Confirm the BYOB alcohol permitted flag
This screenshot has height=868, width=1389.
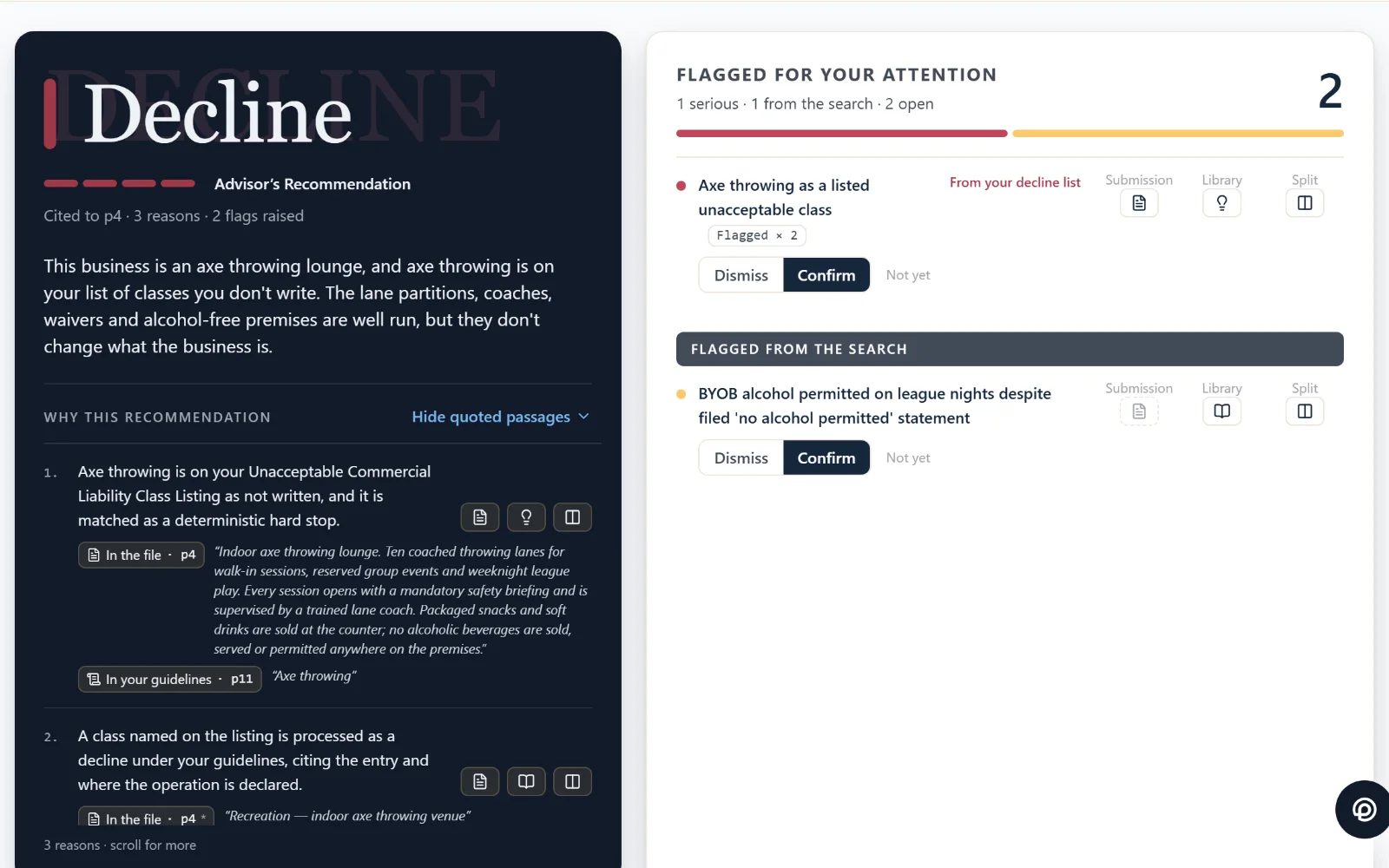coord(826,458)
